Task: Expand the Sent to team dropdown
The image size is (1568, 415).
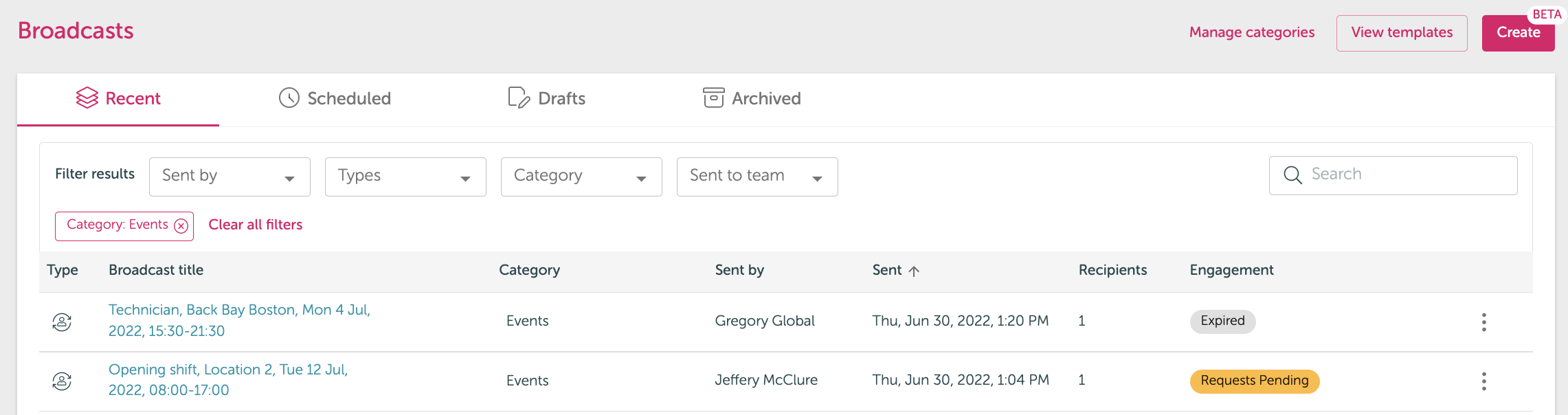Action: (757, 177)
